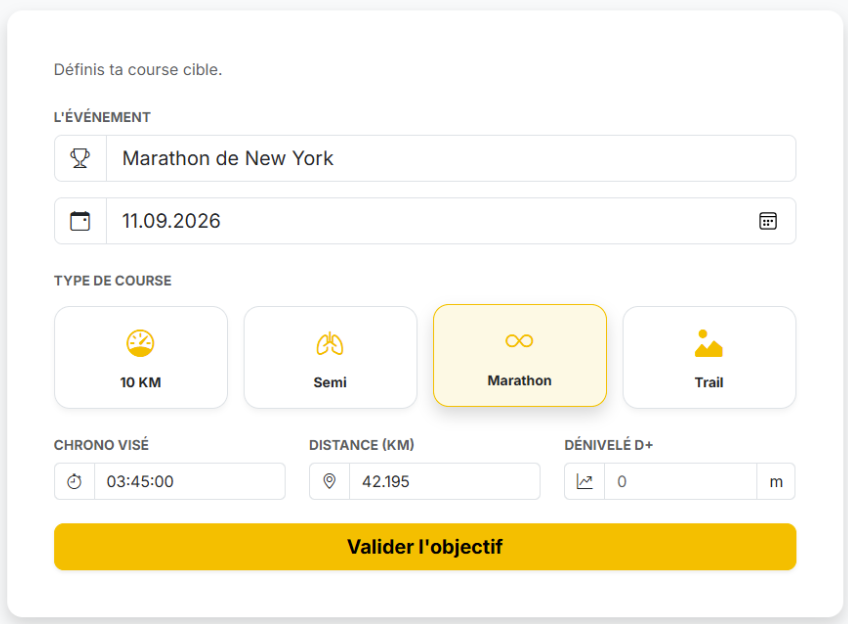Click the calendar icon left of the date
The width and height of the screenshot is (848, 624).
80,221
